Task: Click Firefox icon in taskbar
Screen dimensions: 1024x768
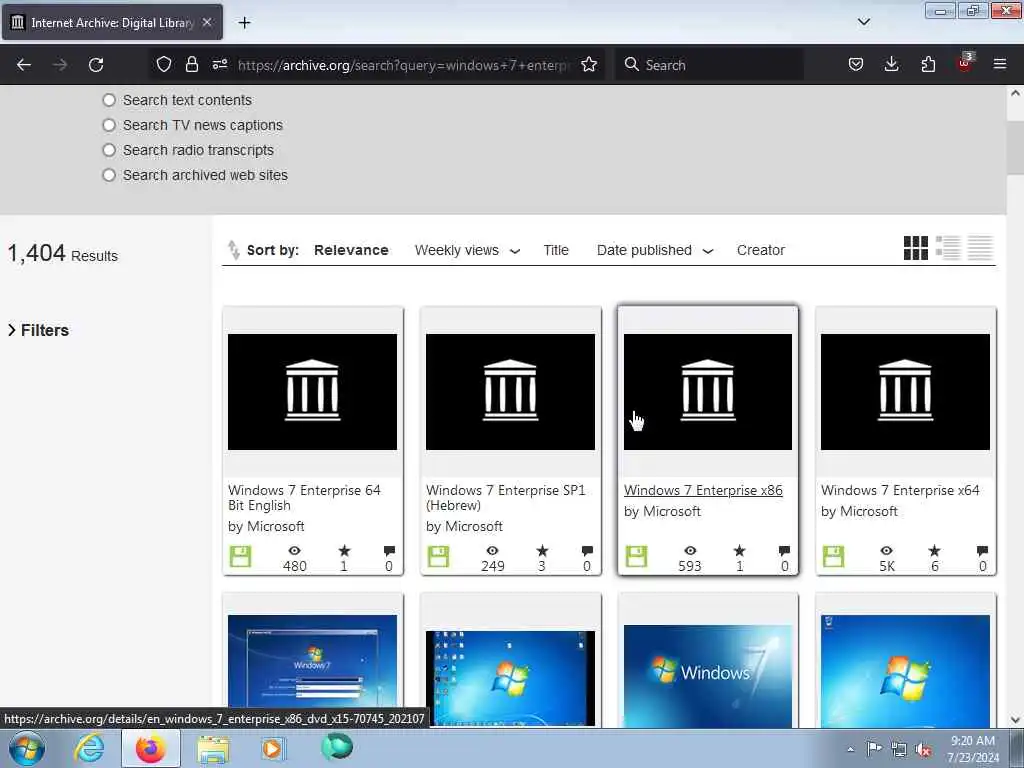Action: (x=150, y=748)
